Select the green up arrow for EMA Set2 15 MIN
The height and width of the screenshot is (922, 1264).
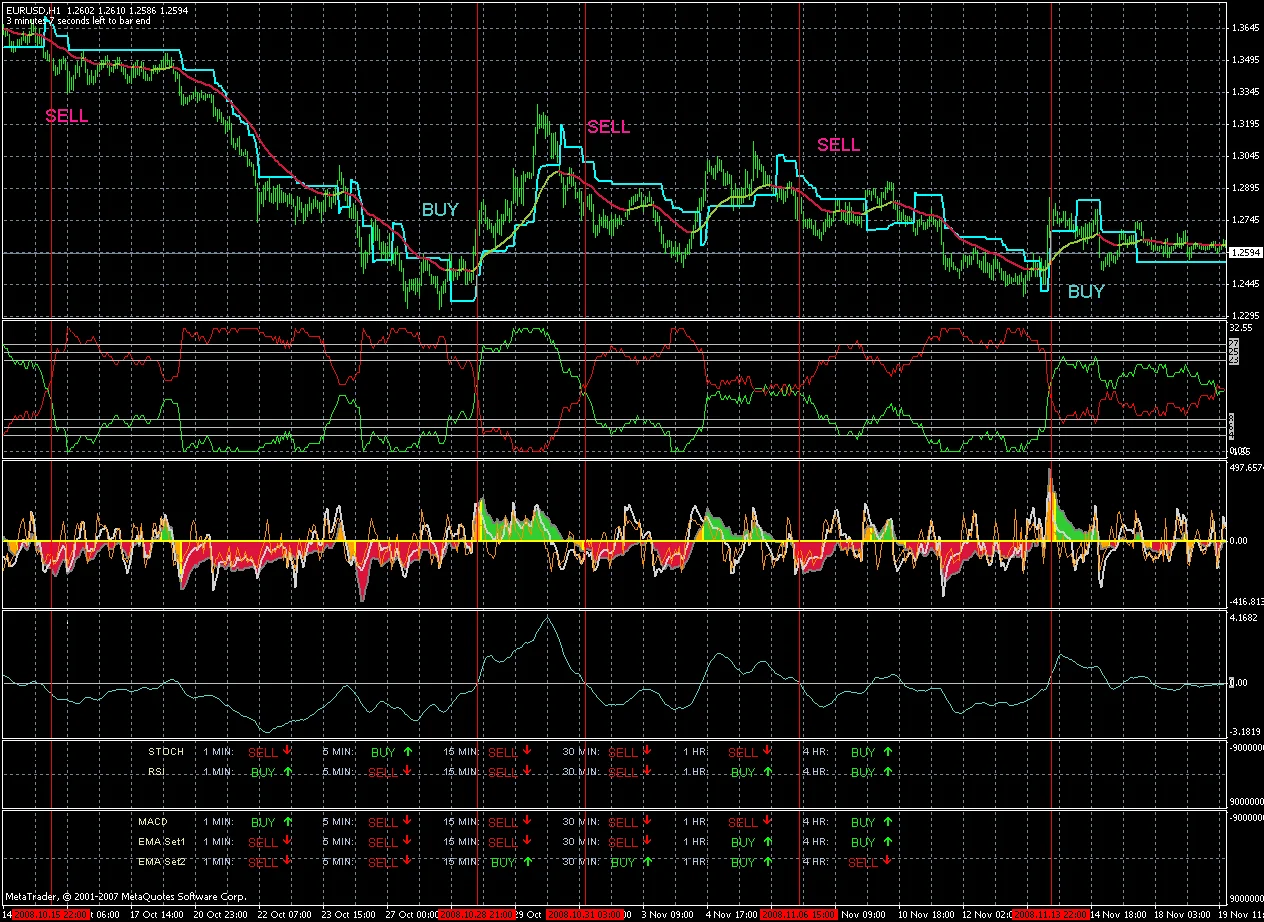(x=527, y=861)
